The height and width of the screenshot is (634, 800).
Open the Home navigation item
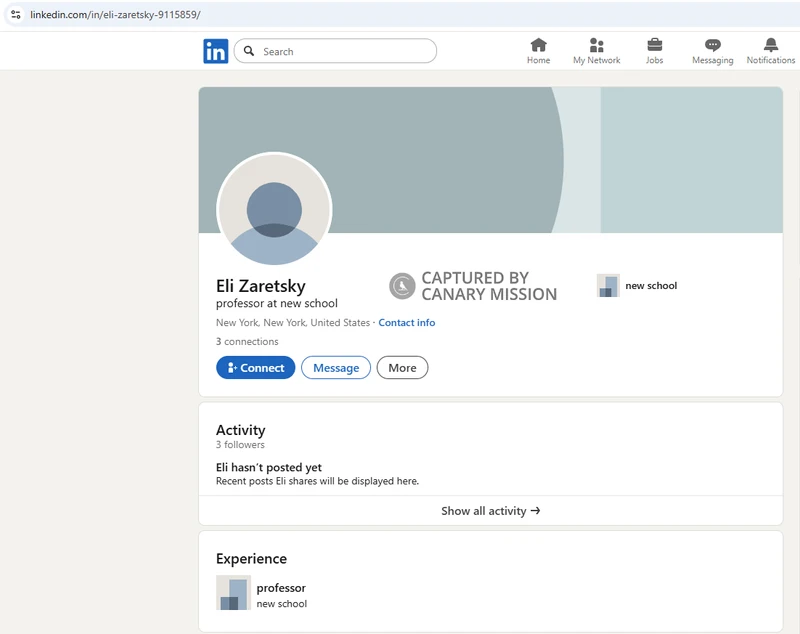tap(538, 51)
